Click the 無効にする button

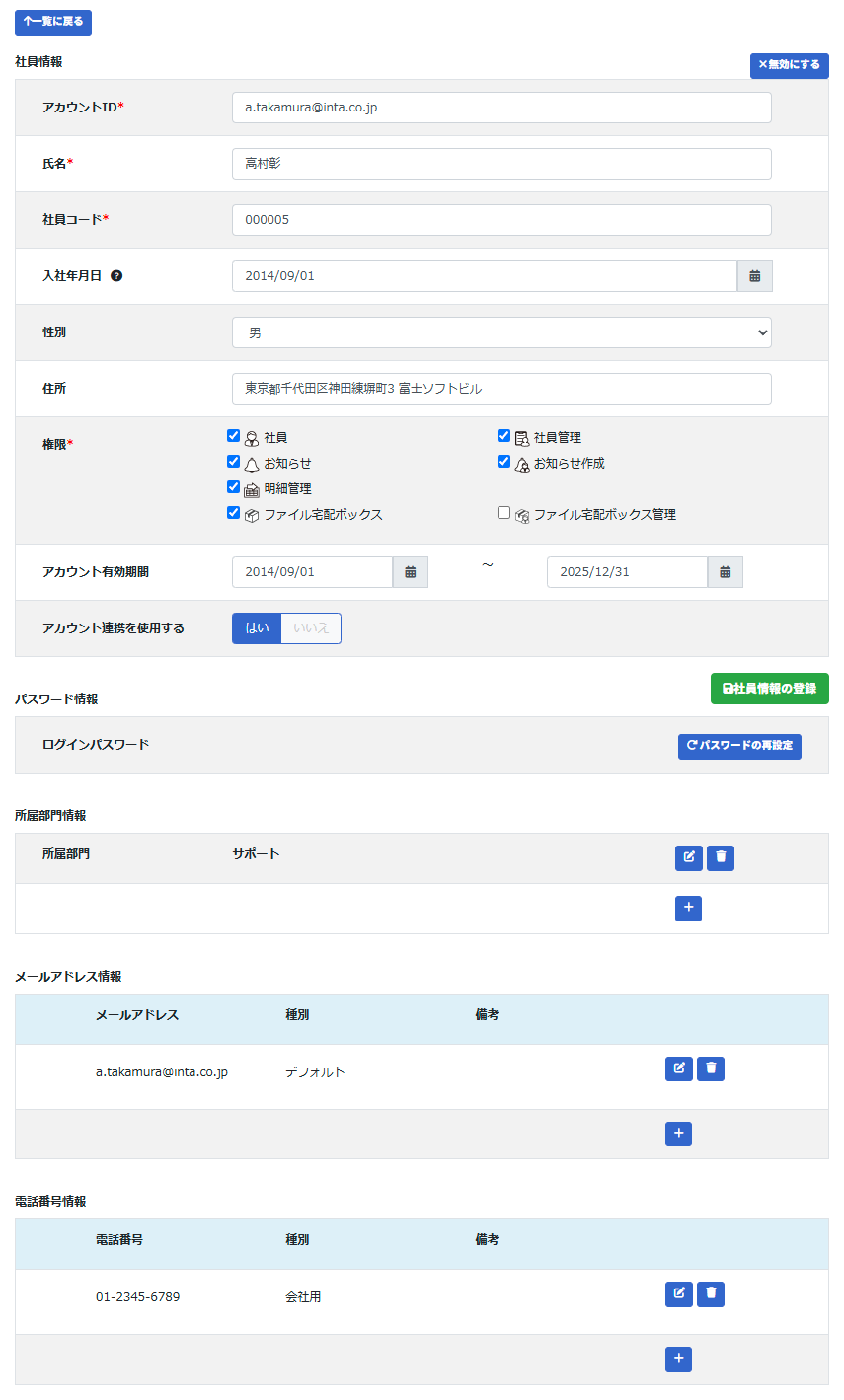coord(789,65)
